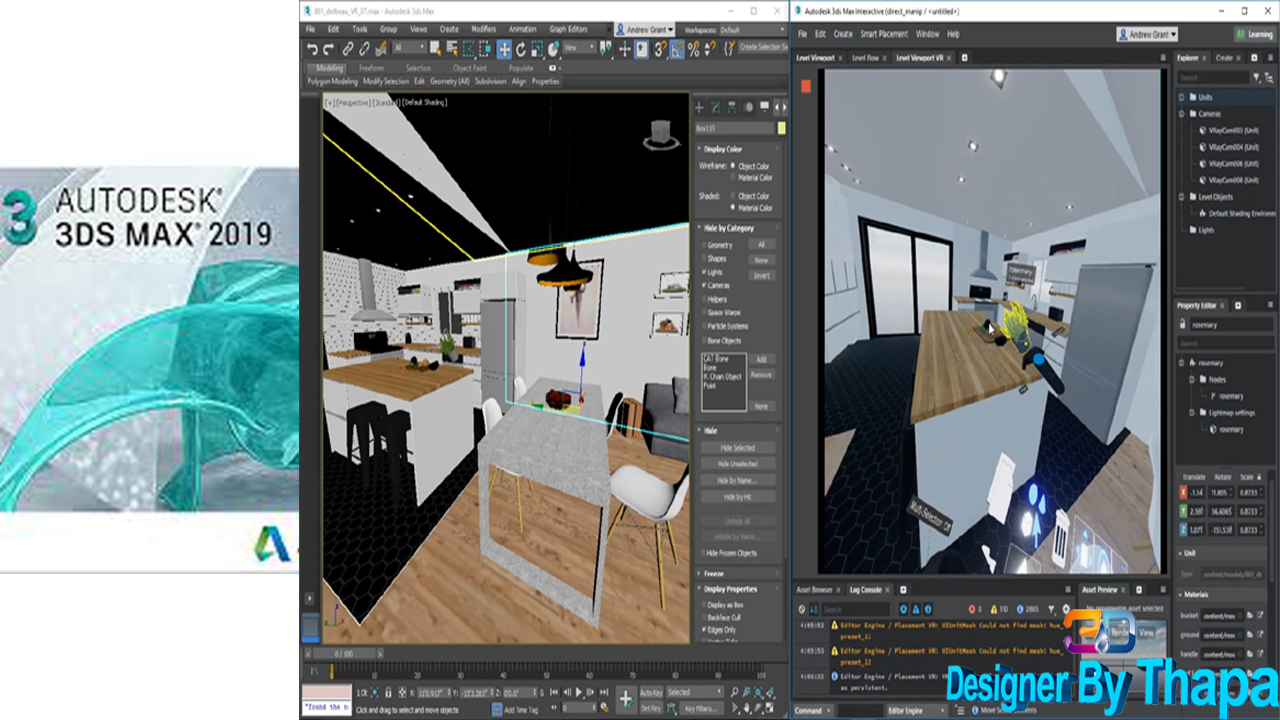The image size is (1280, 720).
Task: Open the Workspaces Default dropdown
Action: pos(752,30)
